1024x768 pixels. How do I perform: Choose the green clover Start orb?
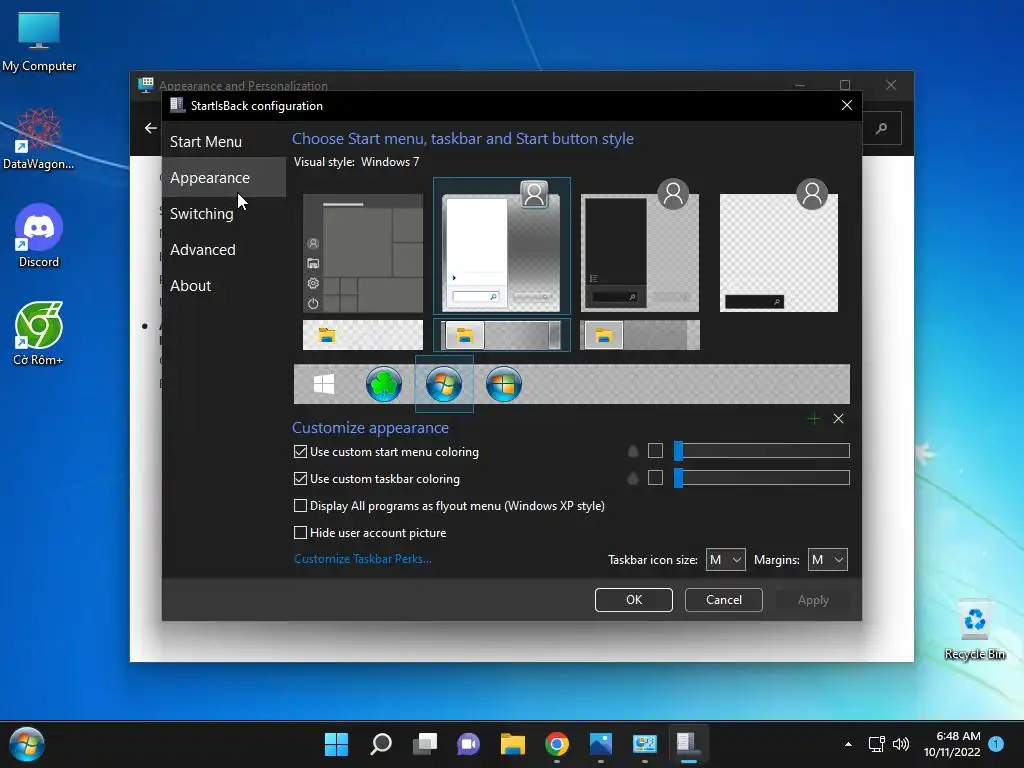[384, 384]
